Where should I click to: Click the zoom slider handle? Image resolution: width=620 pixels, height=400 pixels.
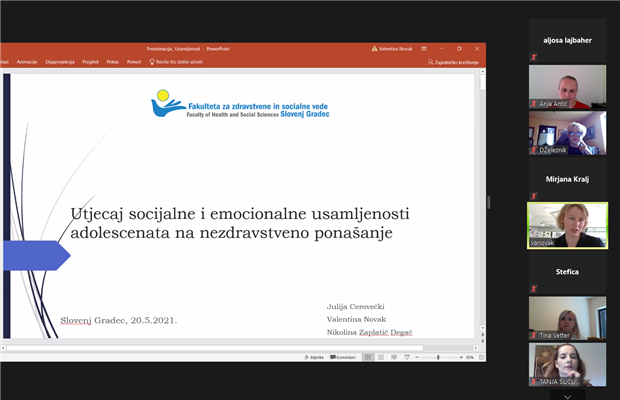tap(438, 357)
